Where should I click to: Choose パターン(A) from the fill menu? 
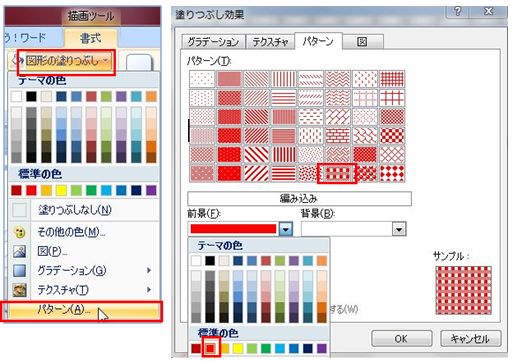click(82, 311)
